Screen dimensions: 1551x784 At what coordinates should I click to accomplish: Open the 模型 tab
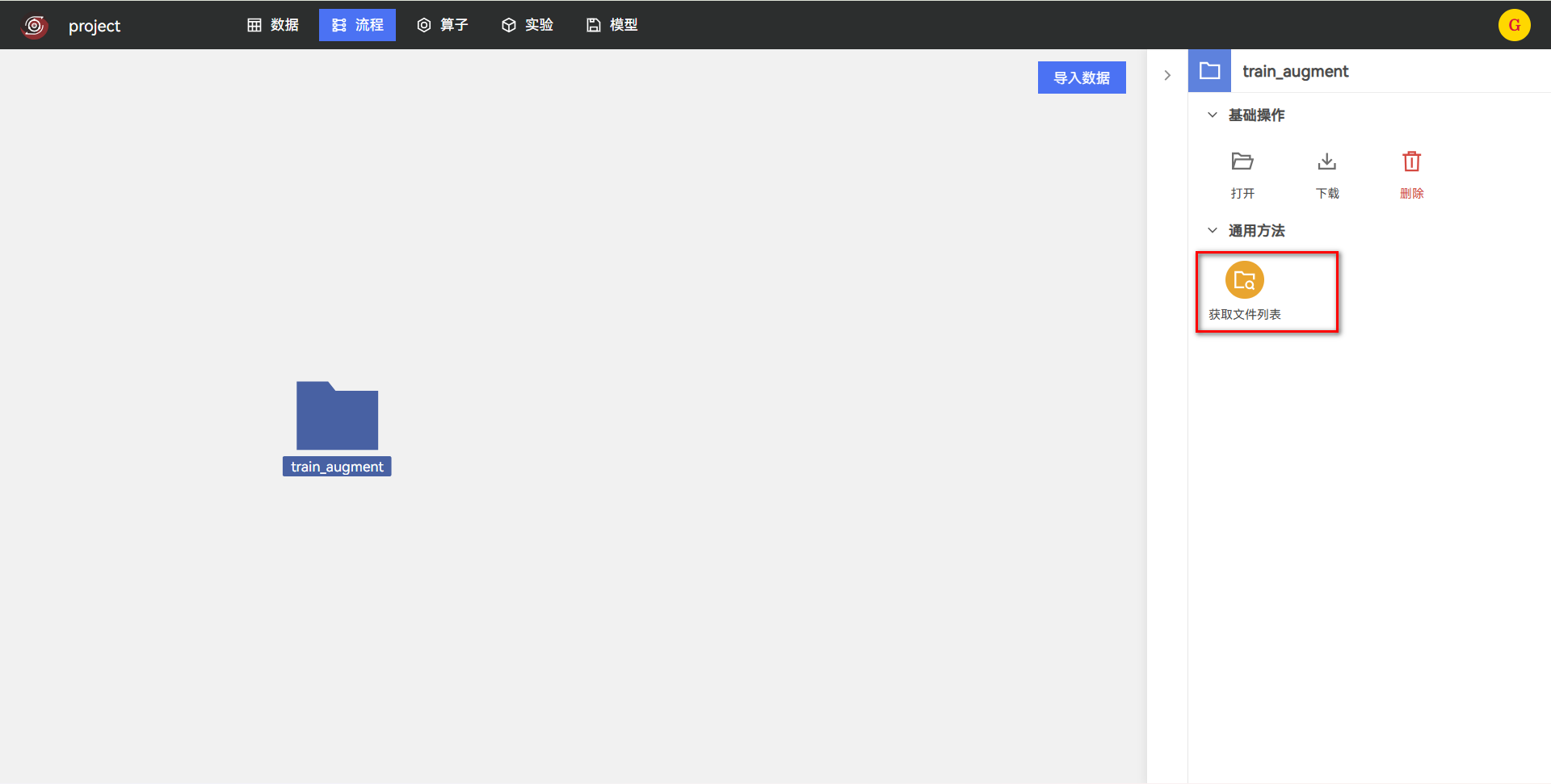pos(612,25)
